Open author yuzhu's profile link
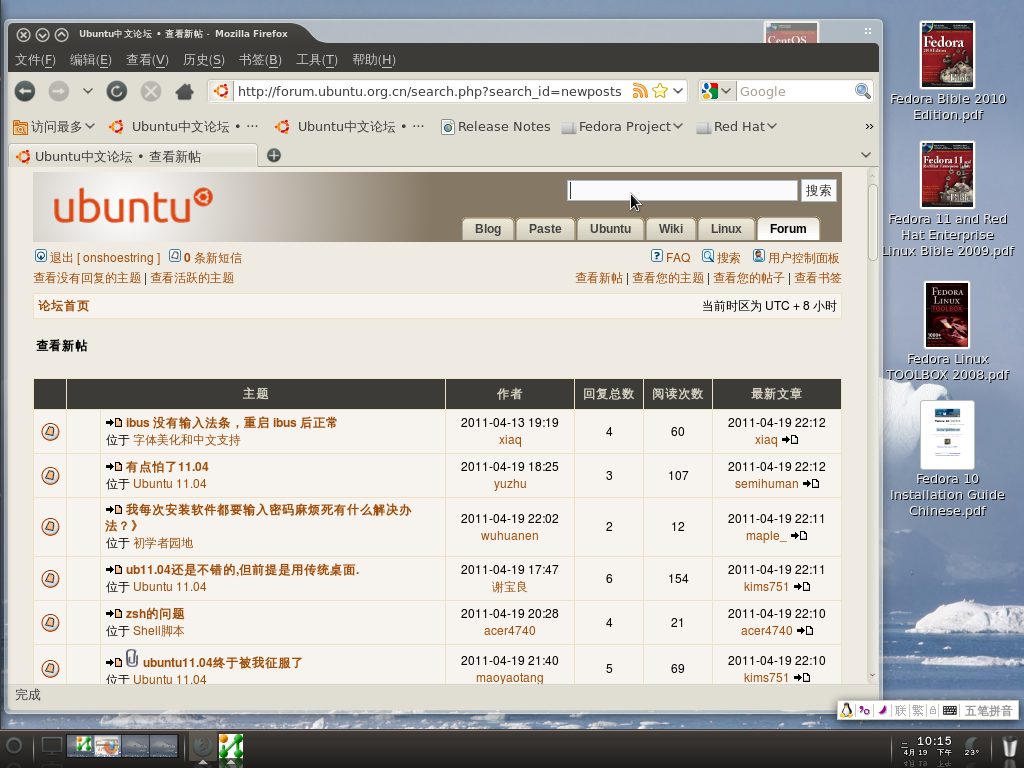The width and height of the screenshot is (1024, 768). (x=510, y=484)
